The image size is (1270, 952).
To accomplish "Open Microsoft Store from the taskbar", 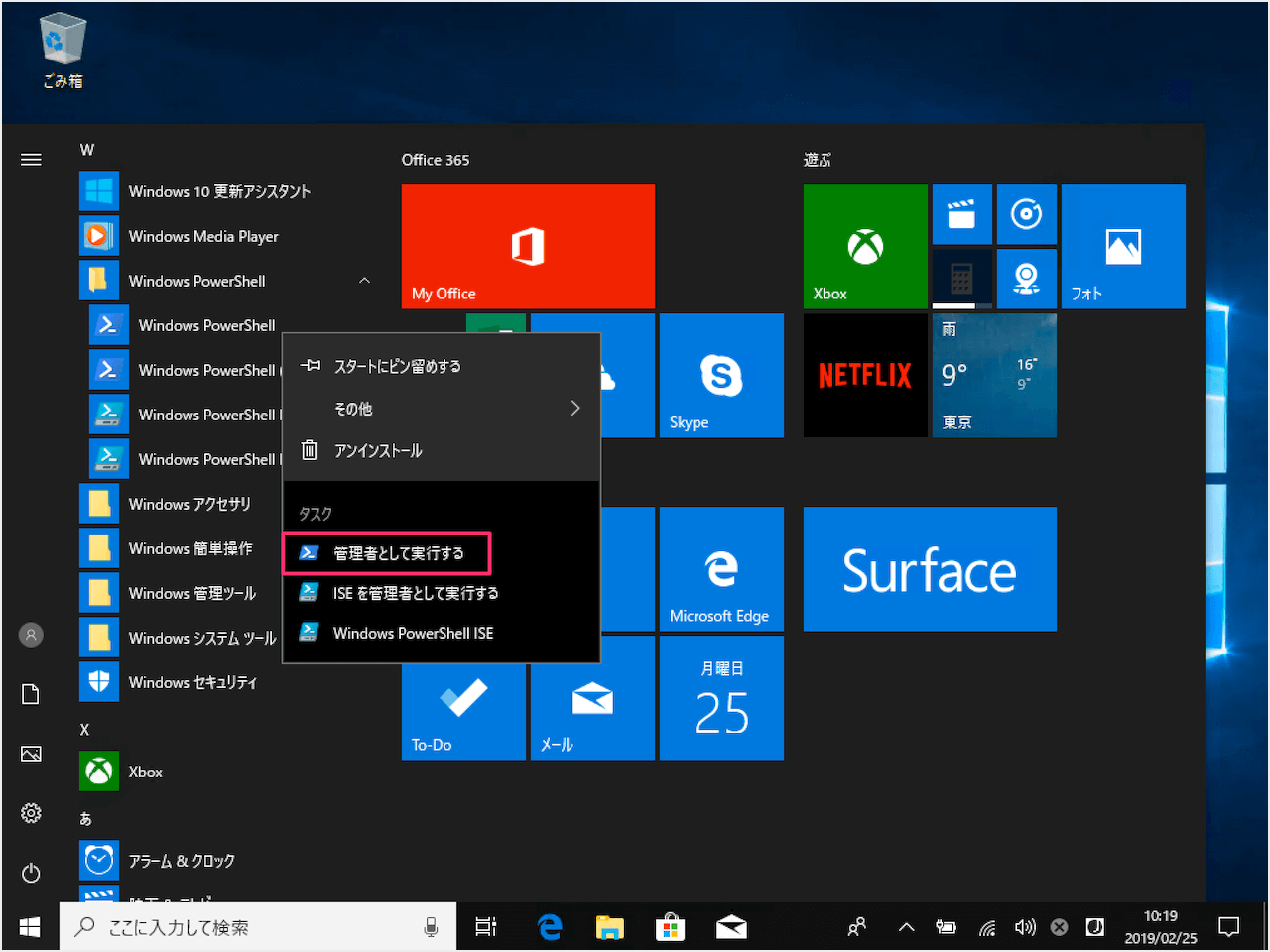I will click(x=670, y=927).
